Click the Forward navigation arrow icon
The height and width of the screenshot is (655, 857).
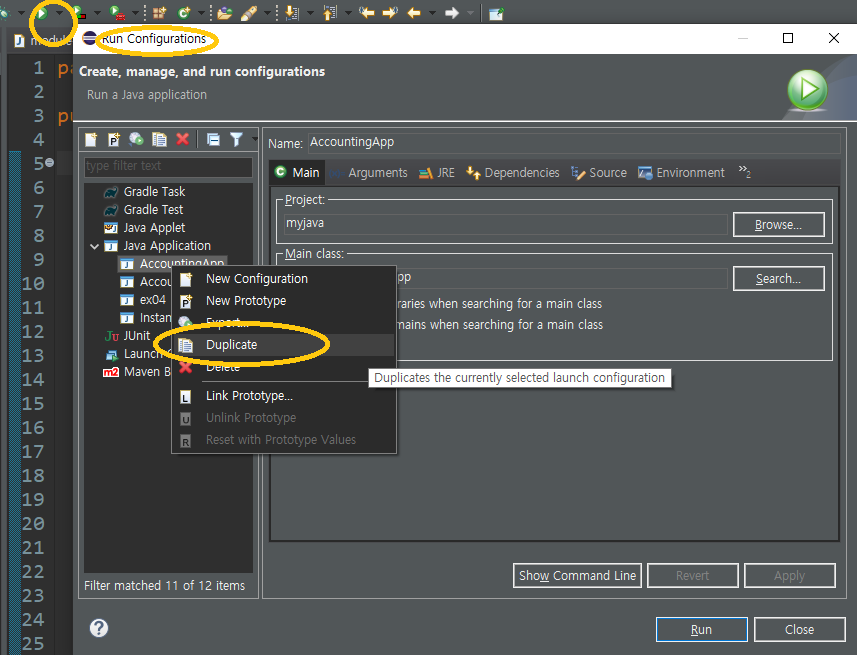pyautogui.click(x=451, y=13)
